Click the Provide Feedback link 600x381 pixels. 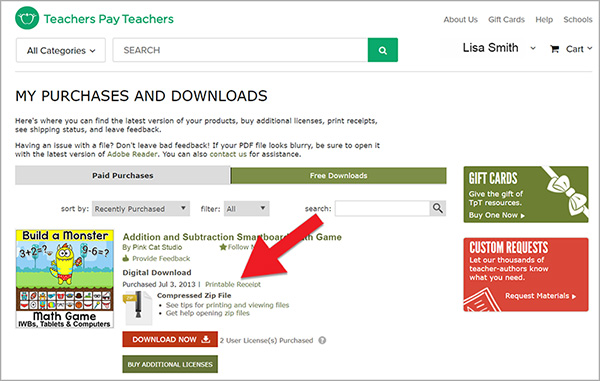click(x=161, y=259)
